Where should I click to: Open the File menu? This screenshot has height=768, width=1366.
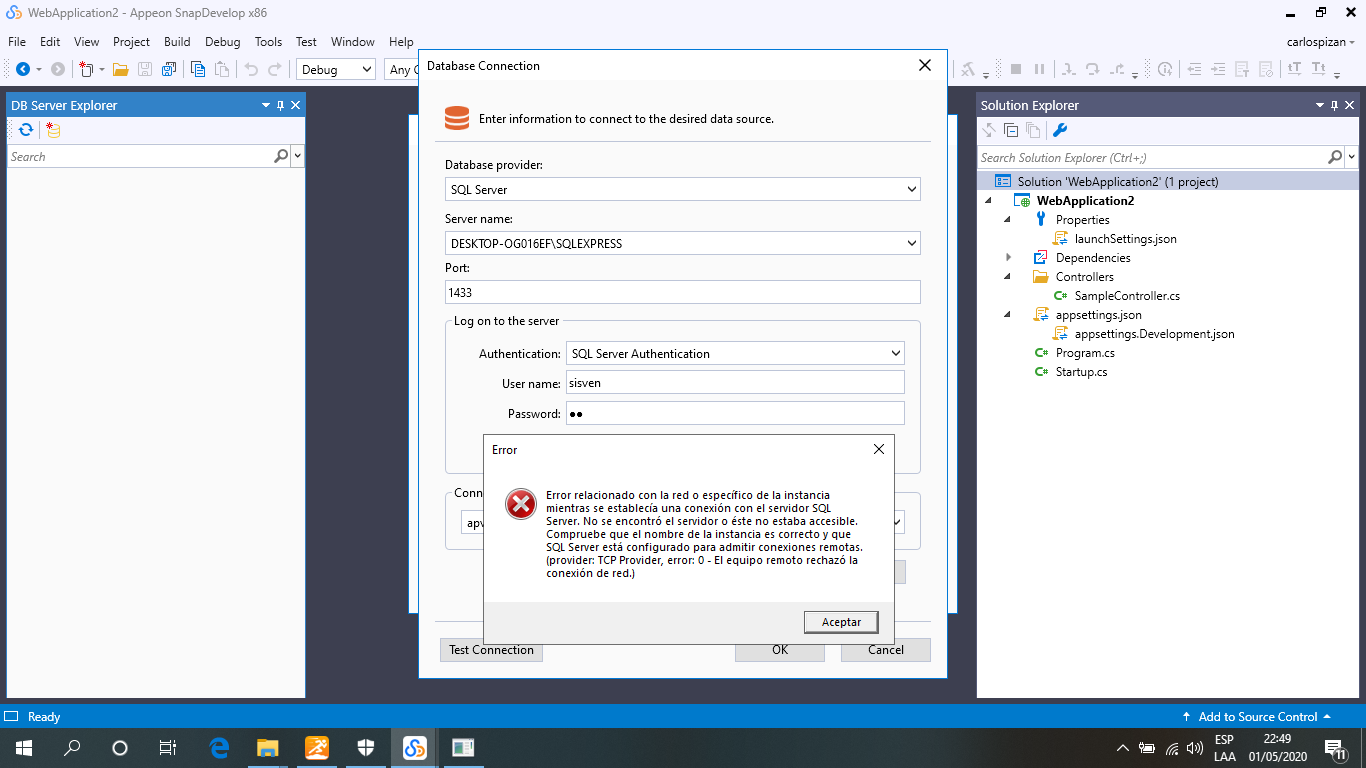pos(17,42)
